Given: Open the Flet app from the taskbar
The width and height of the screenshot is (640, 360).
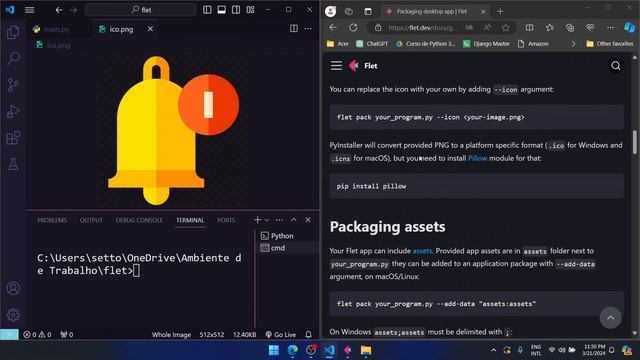Looking at the screenshot, I should pos(348,350).
